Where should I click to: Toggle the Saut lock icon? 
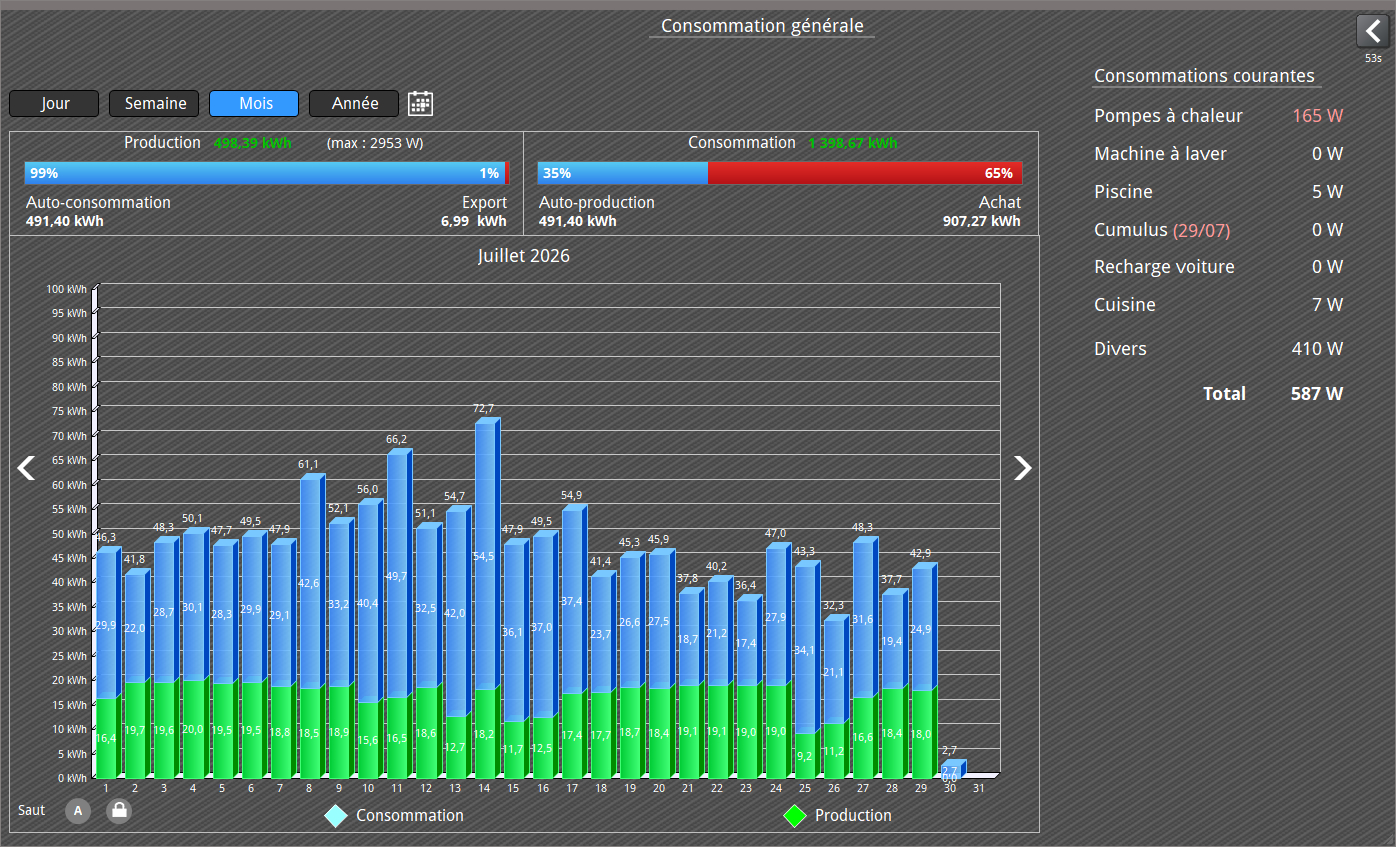(x=119, y=811)
